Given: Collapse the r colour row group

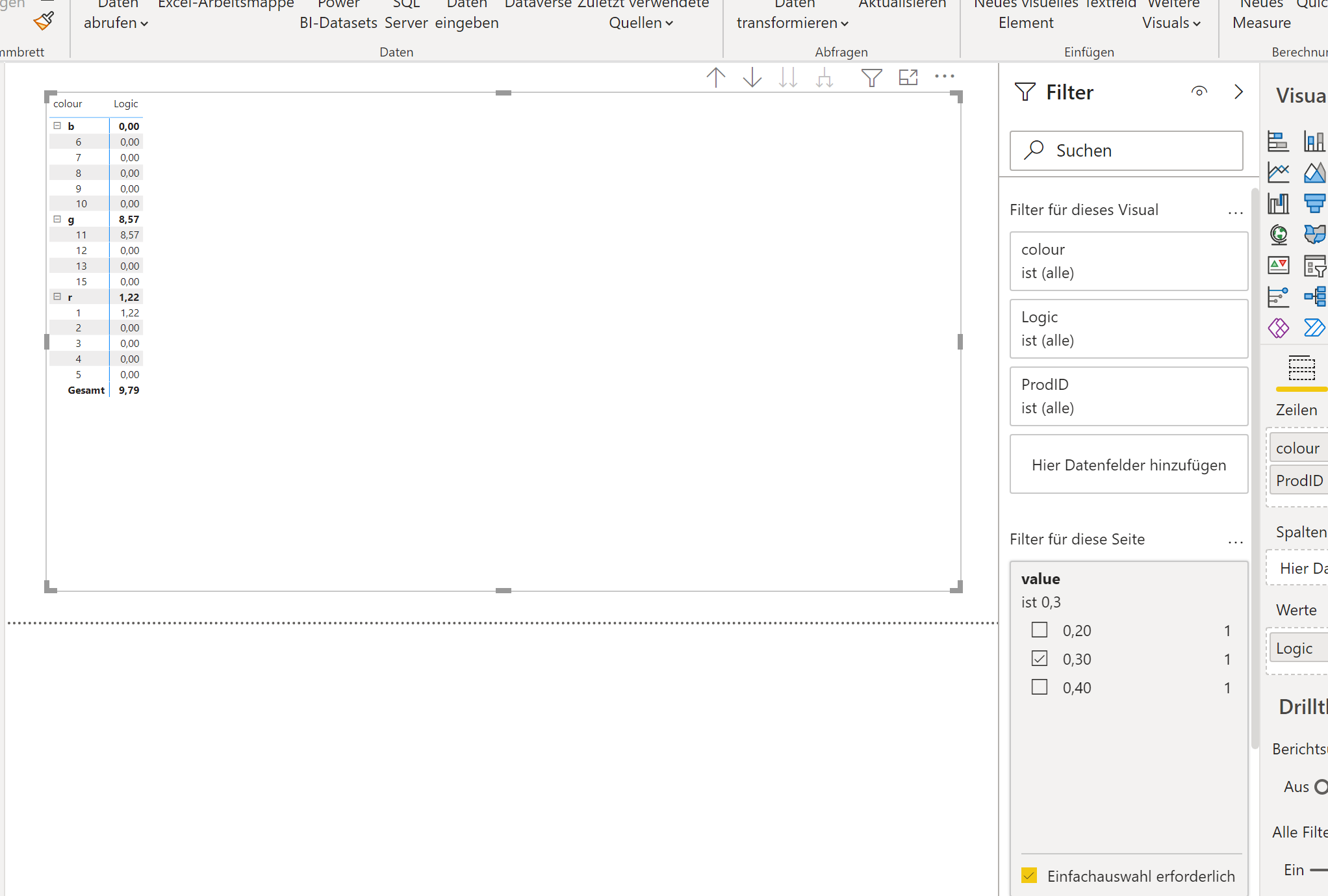Looking at the screenshot, I should coord(57,296).
